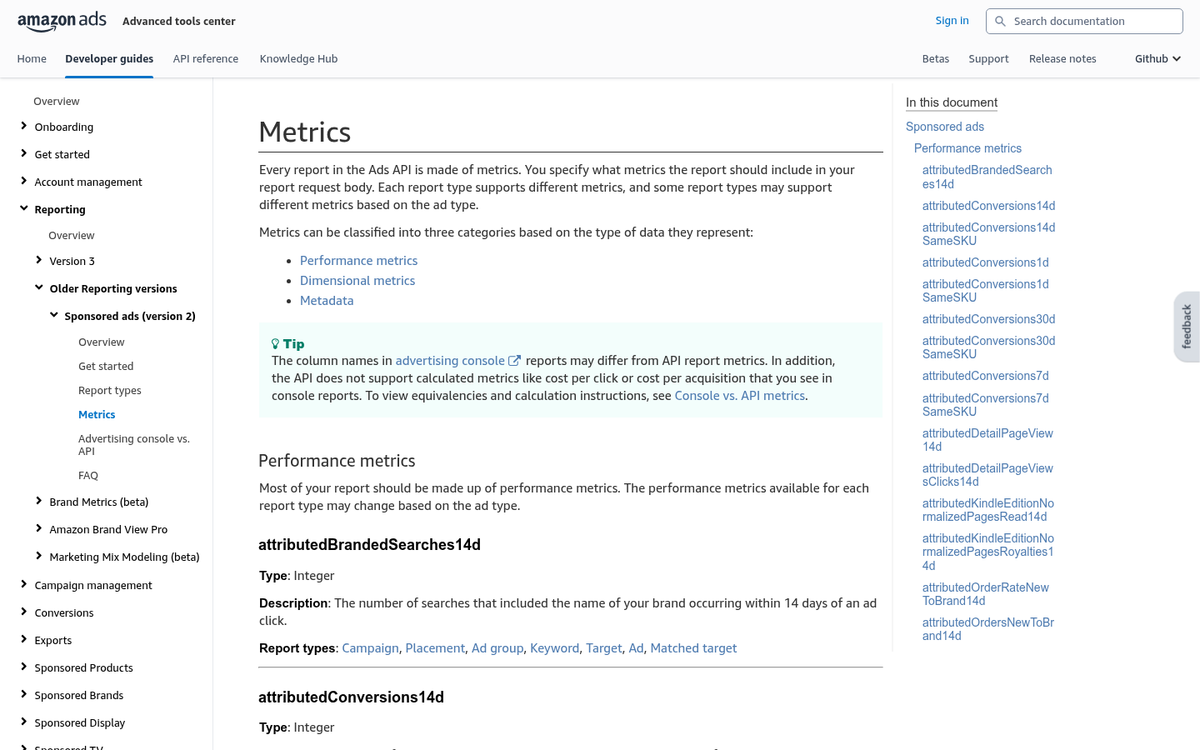Click the Campaign report type link
The image size is (1200, 750).
coord(370,647)
